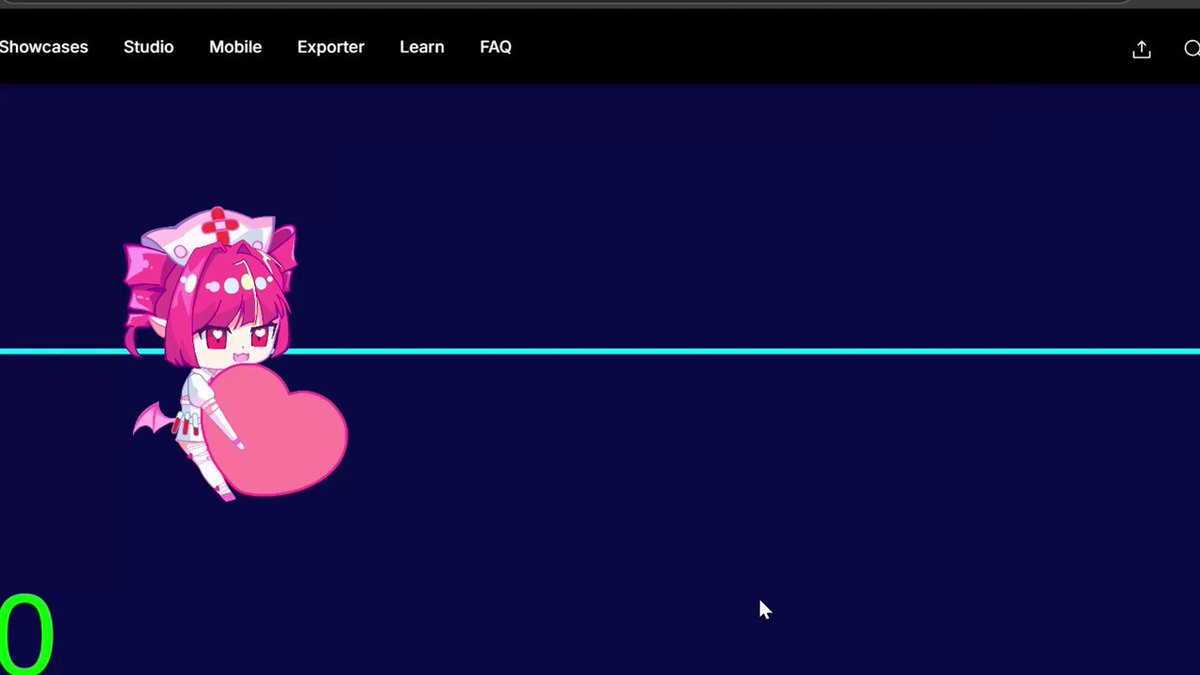Open the Exporter page

click(x=331, y=47)
